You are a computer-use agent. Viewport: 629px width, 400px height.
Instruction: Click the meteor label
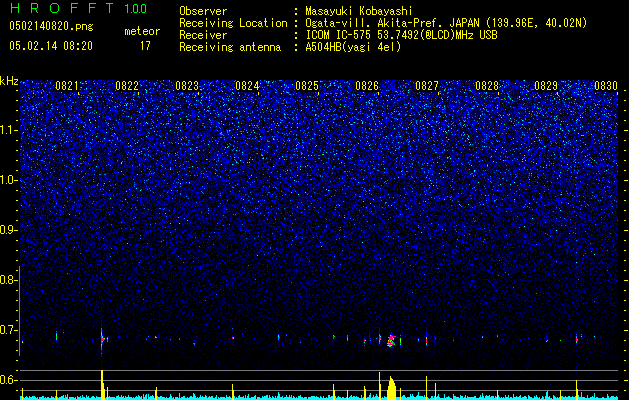click(142, 31)
